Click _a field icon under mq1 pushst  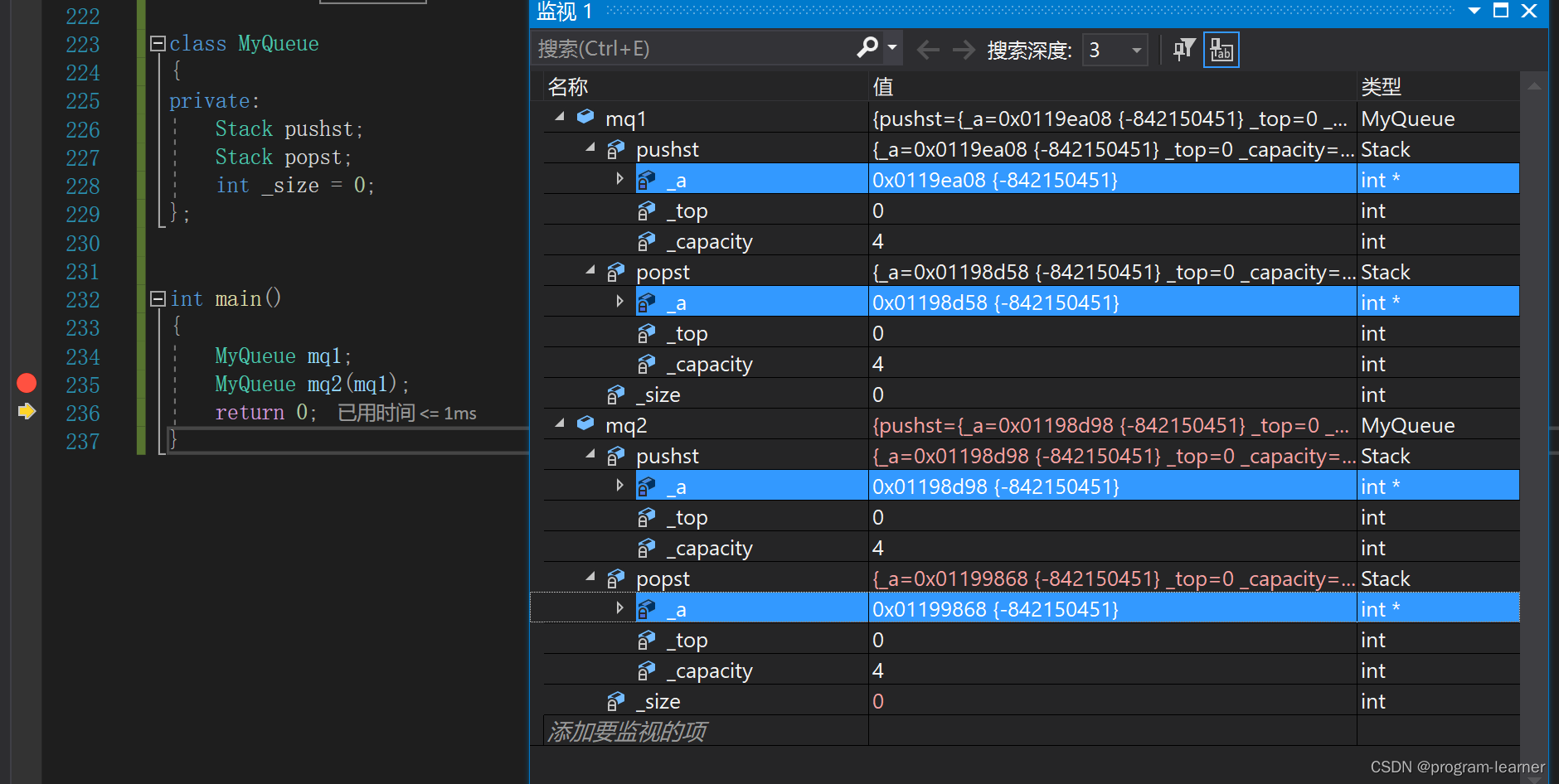646,180
